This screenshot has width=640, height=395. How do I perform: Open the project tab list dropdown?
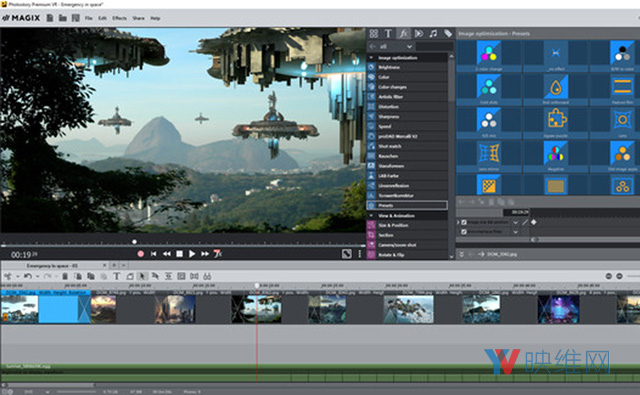[123, 266]
